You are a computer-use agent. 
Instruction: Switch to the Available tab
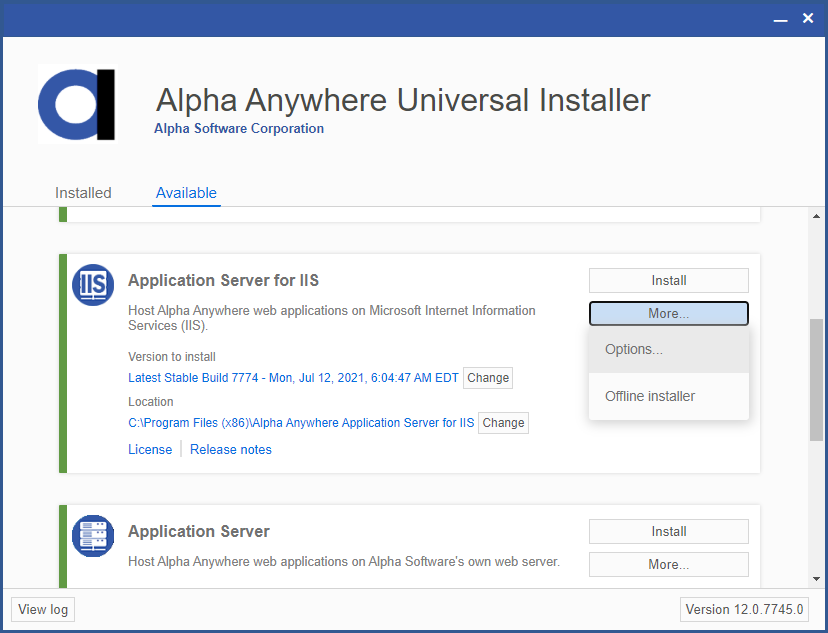[x=186, y=193]
